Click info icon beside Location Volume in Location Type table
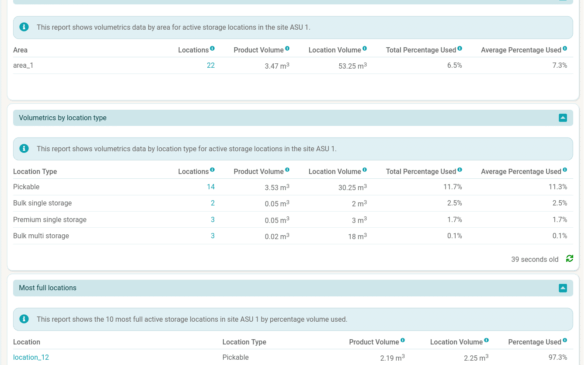 (x=365, y=169)
